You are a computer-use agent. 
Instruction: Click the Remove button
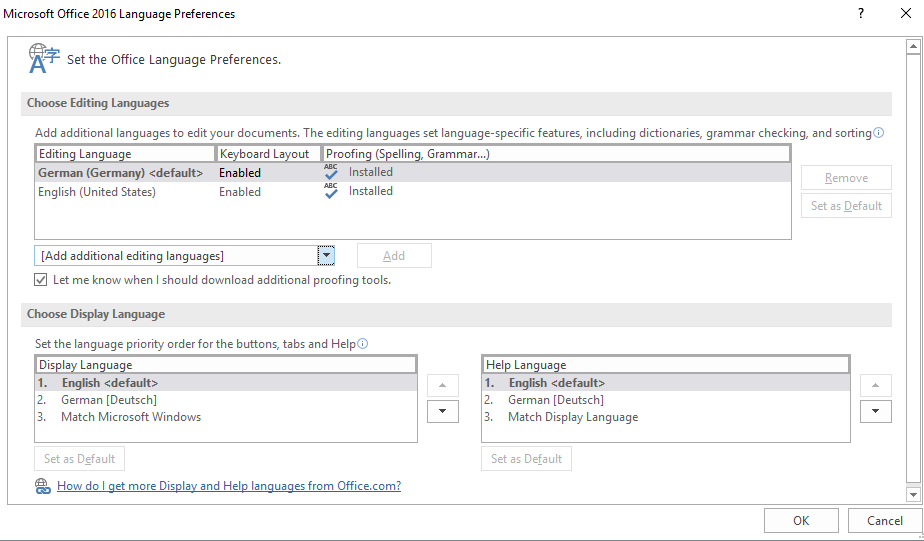click(x=846, y=178)
